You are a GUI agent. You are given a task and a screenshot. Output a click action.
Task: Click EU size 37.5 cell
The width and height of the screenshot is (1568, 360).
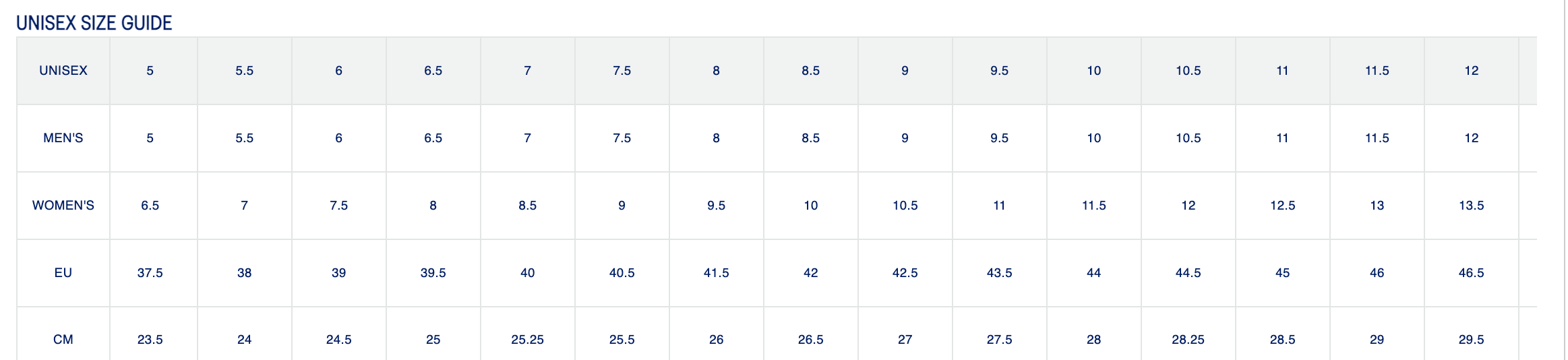150,273
